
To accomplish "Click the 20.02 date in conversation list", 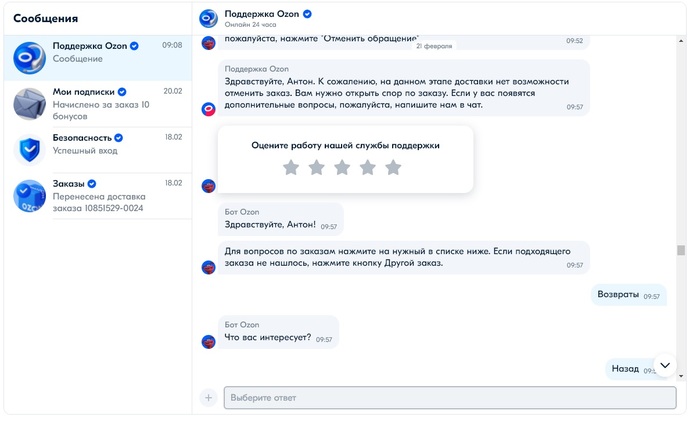I will [x=173, y=92].
